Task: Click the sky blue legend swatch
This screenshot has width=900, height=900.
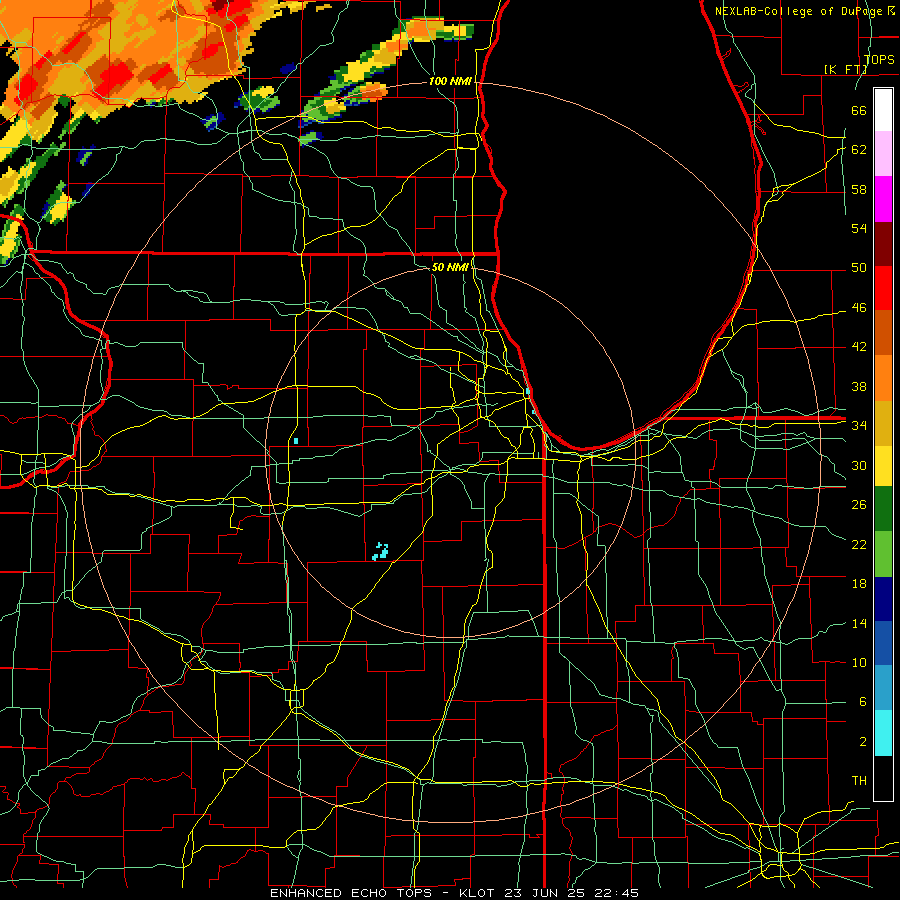Action: [883, 688]
